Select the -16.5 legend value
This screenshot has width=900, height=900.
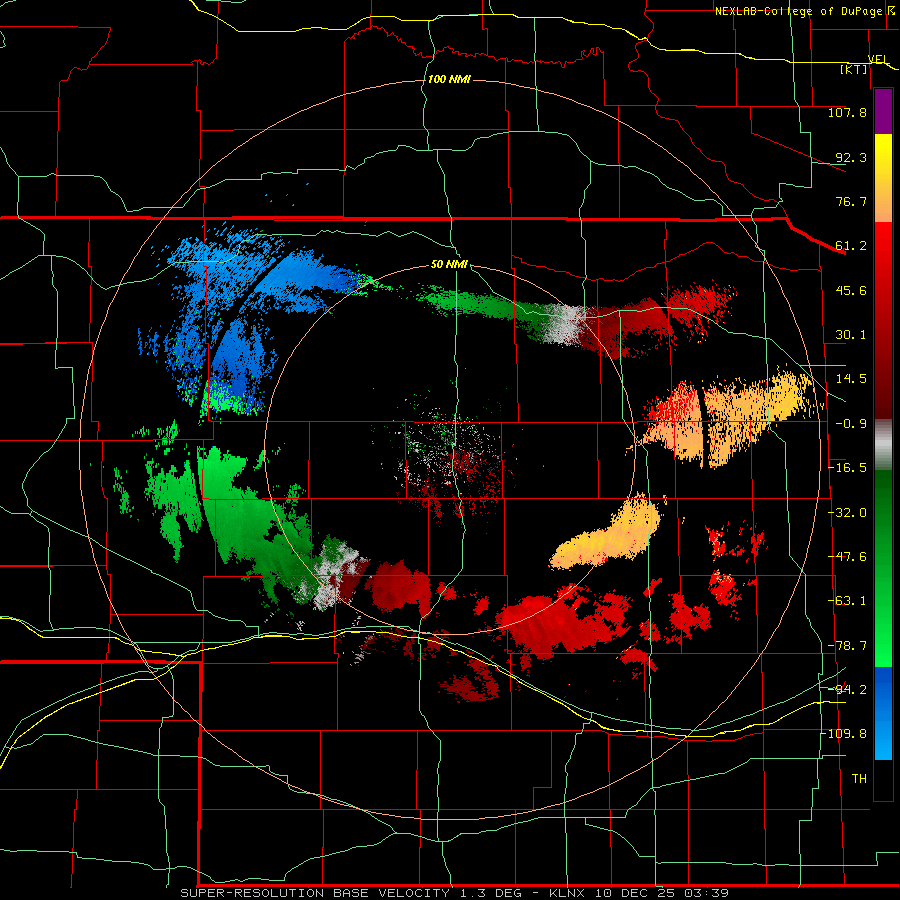(x=847, y=468)
